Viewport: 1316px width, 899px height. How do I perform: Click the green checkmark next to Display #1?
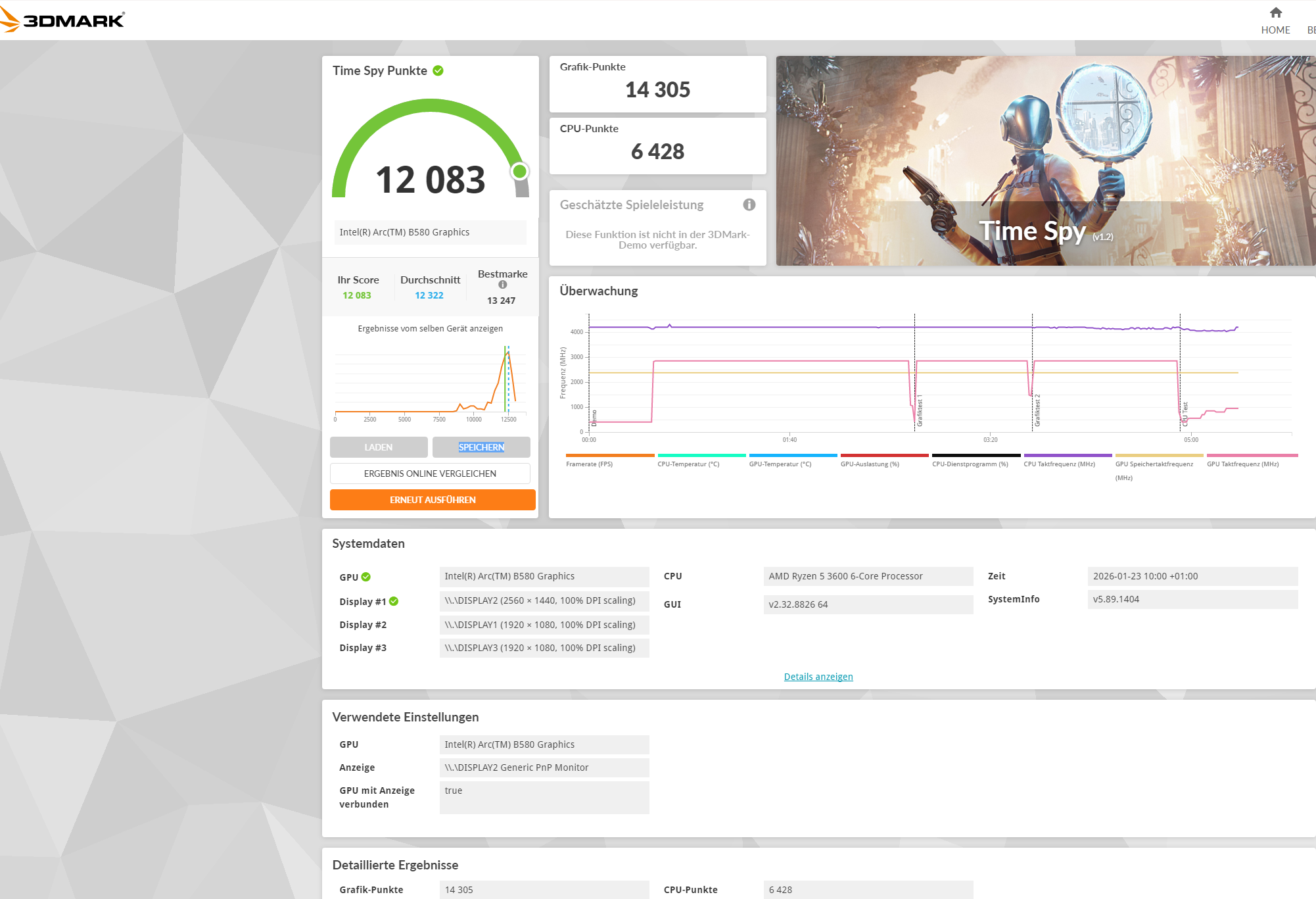coord(394,601)
